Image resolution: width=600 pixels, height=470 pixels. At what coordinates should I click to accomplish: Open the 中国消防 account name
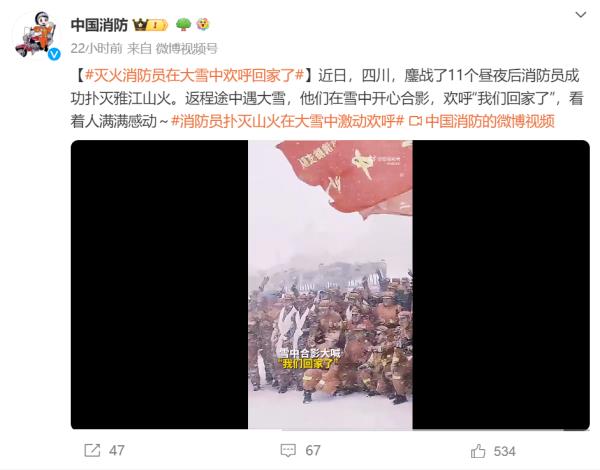(x=99, y=25)
